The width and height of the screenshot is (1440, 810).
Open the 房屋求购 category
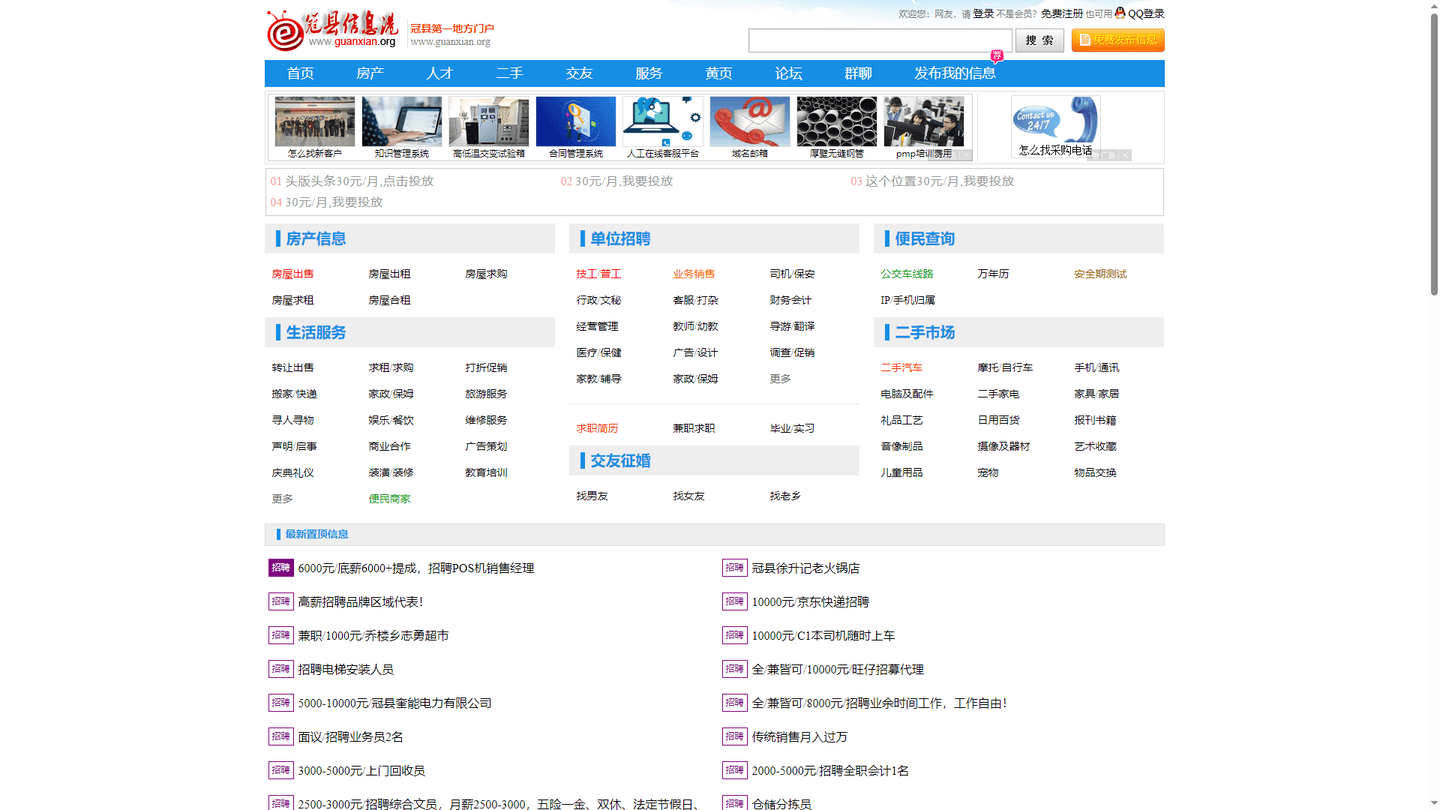pos(486,274)
